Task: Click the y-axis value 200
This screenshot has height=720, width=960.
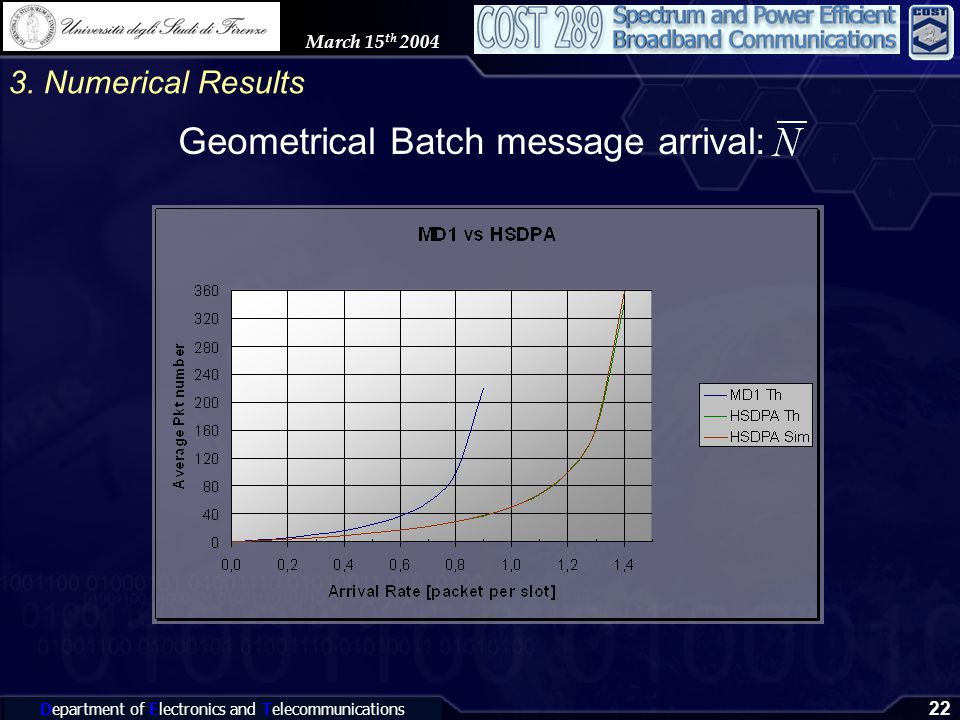Action: pos(206,403)
